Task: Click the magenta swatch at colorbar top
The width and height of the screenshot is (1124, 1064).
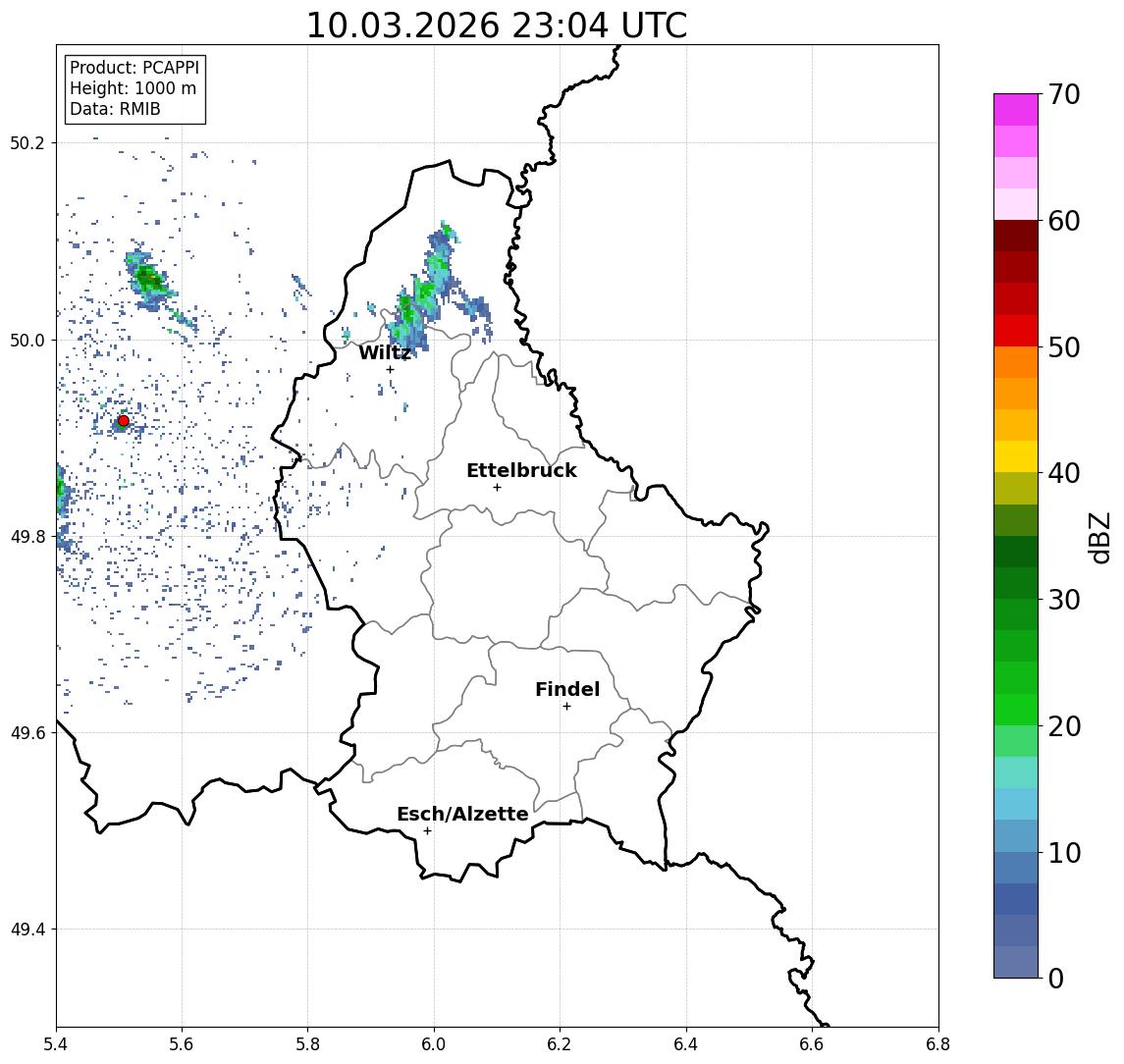Action: [x=1016, y=110]
